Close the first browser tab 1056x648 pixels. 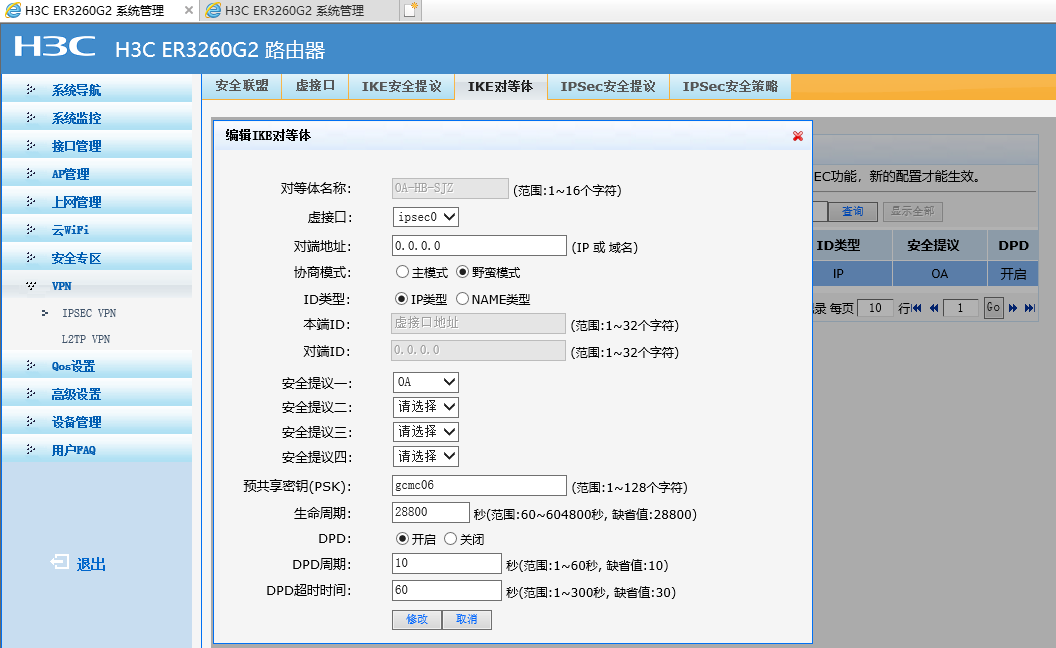[189, 10]
